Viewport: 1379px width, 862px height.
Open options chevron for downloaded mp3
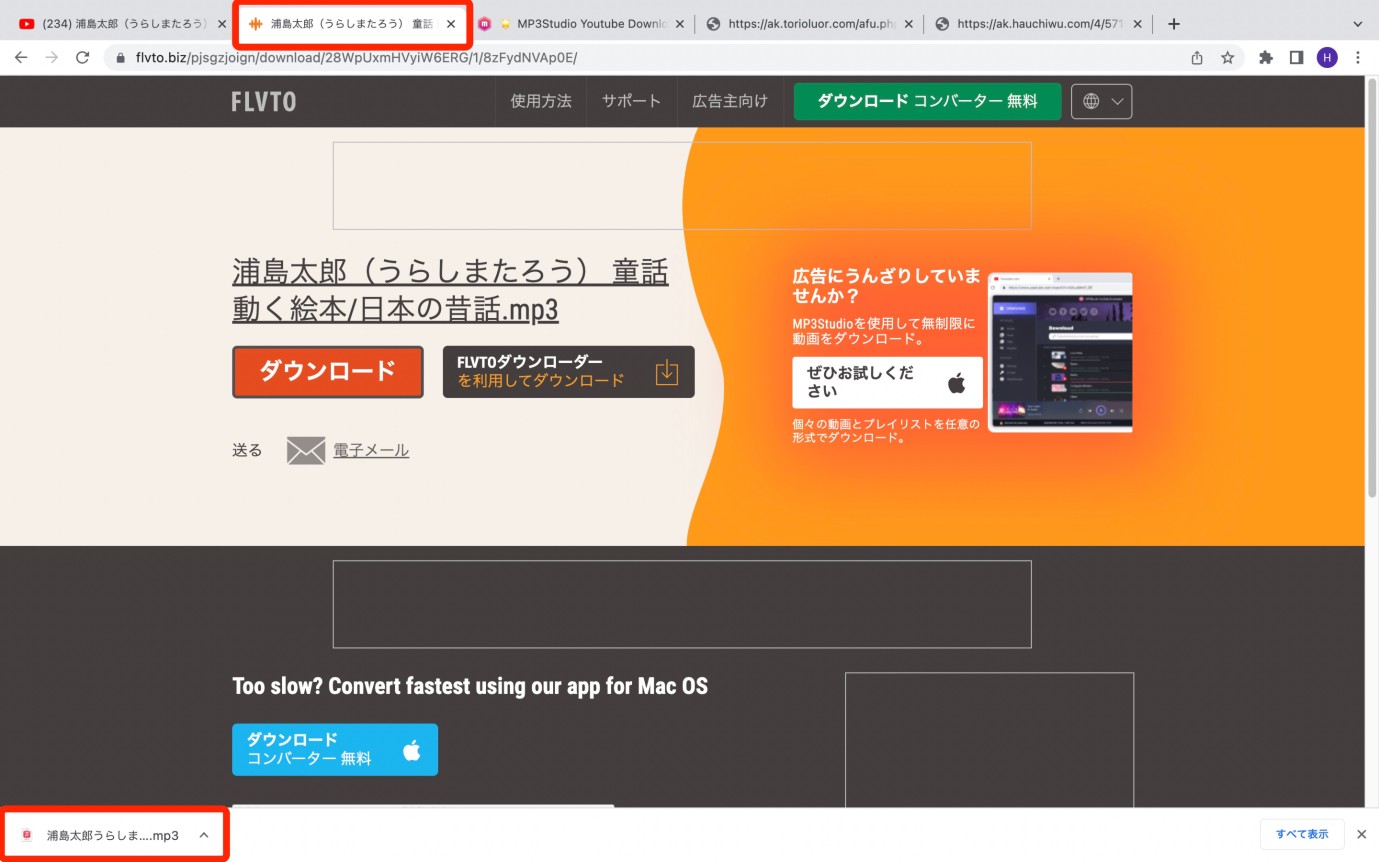tap(204, 835)
